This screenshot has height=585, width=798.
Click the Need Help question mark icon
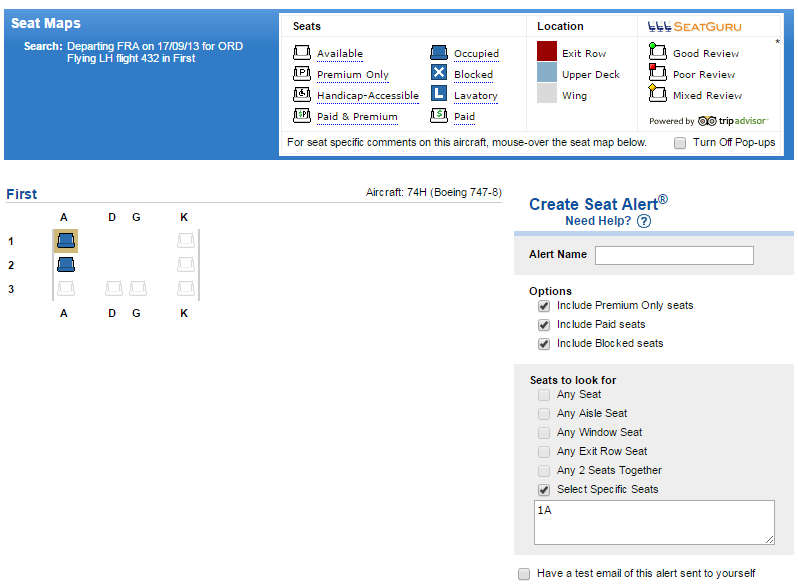tap(643, 221)
